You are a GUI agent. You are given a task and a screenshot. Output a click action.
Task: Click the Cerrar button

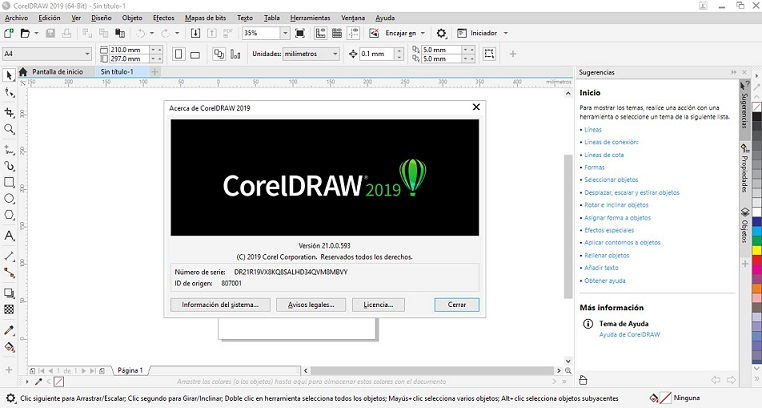pyautogui.click(x=456, y=305)
